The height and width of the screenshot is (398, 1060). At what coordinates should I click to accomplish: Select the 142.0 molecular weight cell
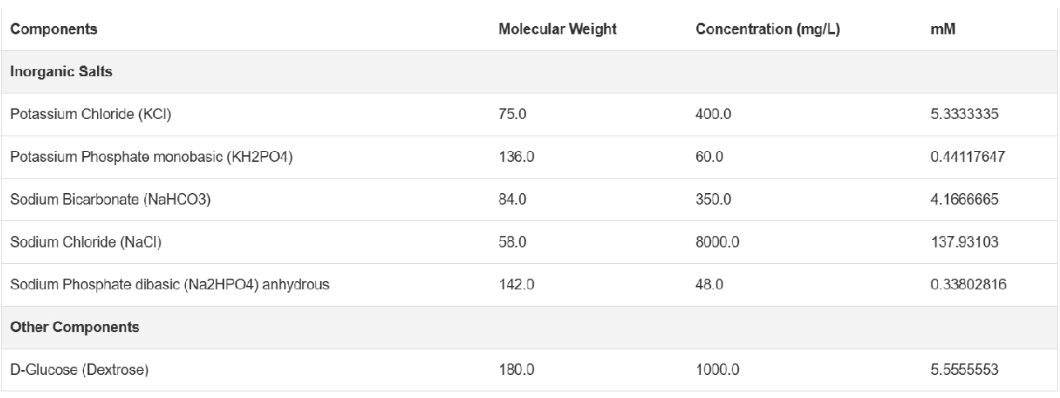[516, 284]
